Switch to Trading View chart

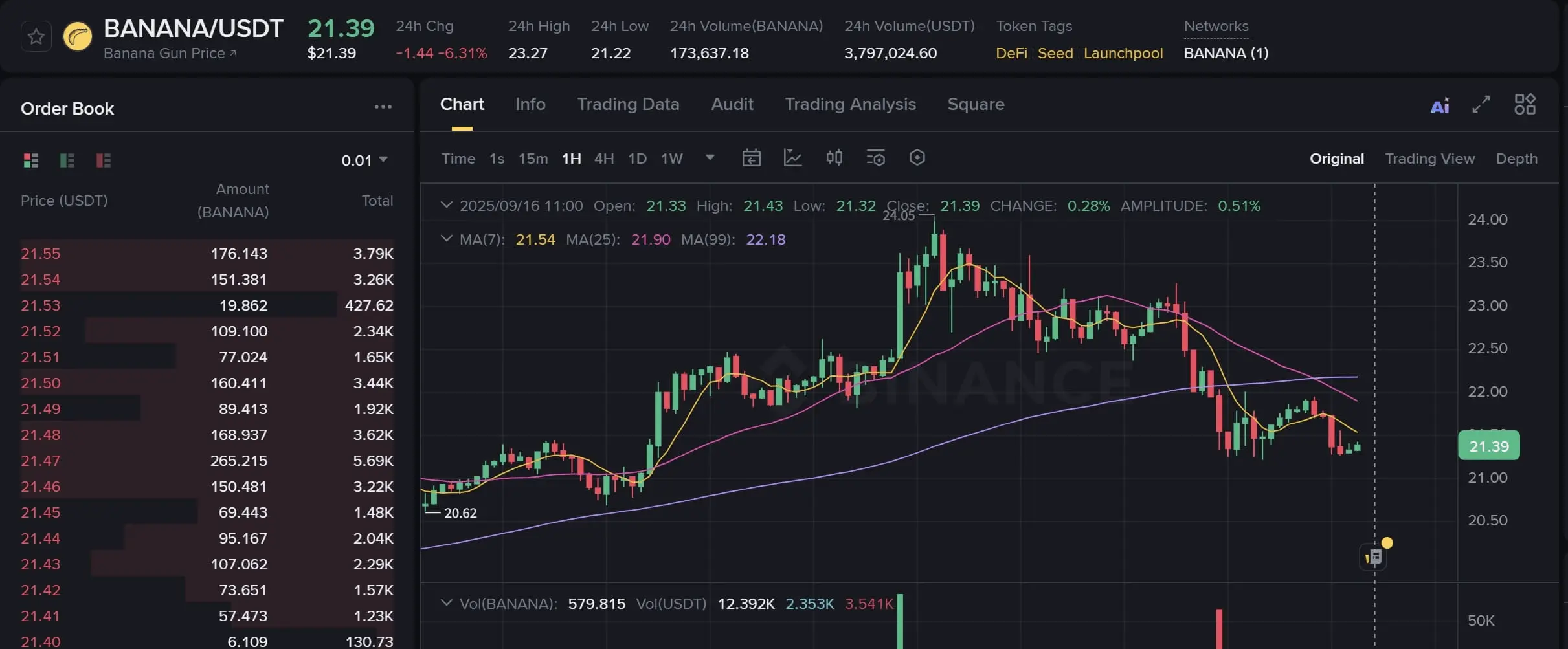click(x=1429, y=159)
